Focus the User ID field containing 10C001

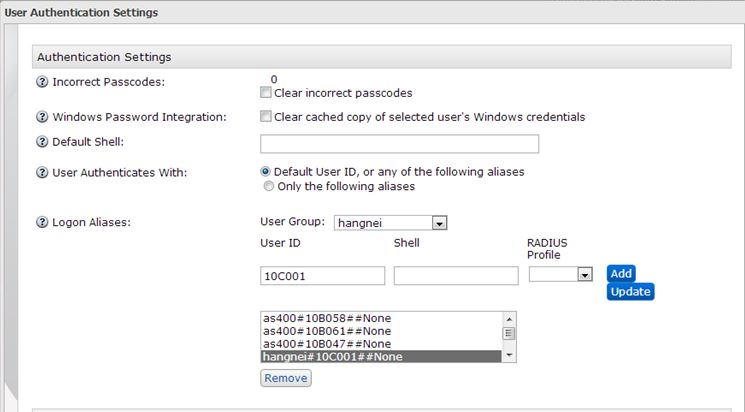point(322,275)
